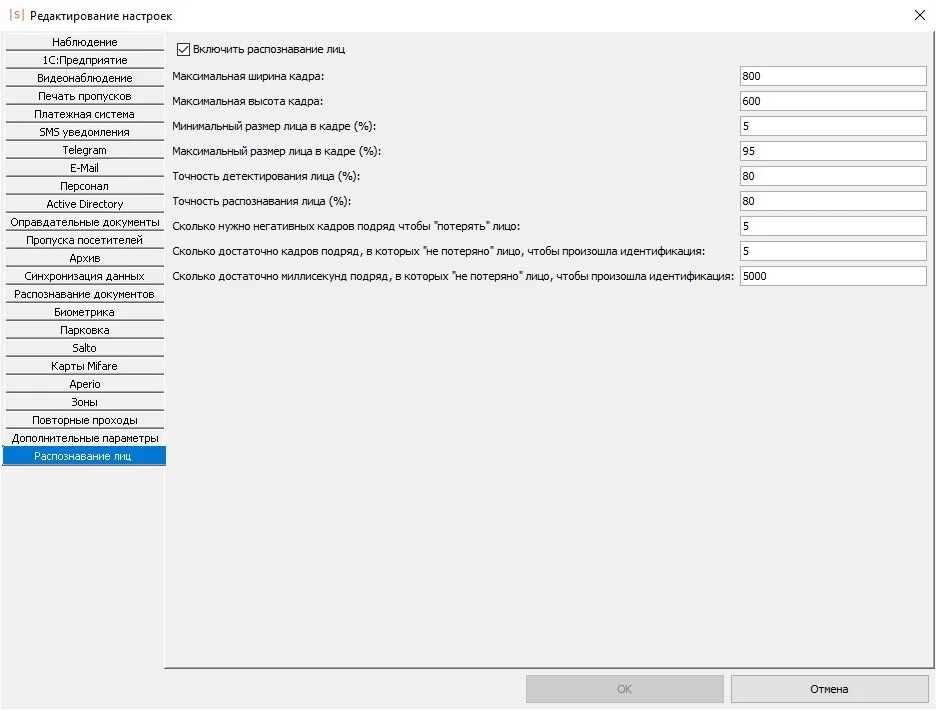Open the 'Telegram' settings tab
The image size is (936, 710).
[84, 150]
